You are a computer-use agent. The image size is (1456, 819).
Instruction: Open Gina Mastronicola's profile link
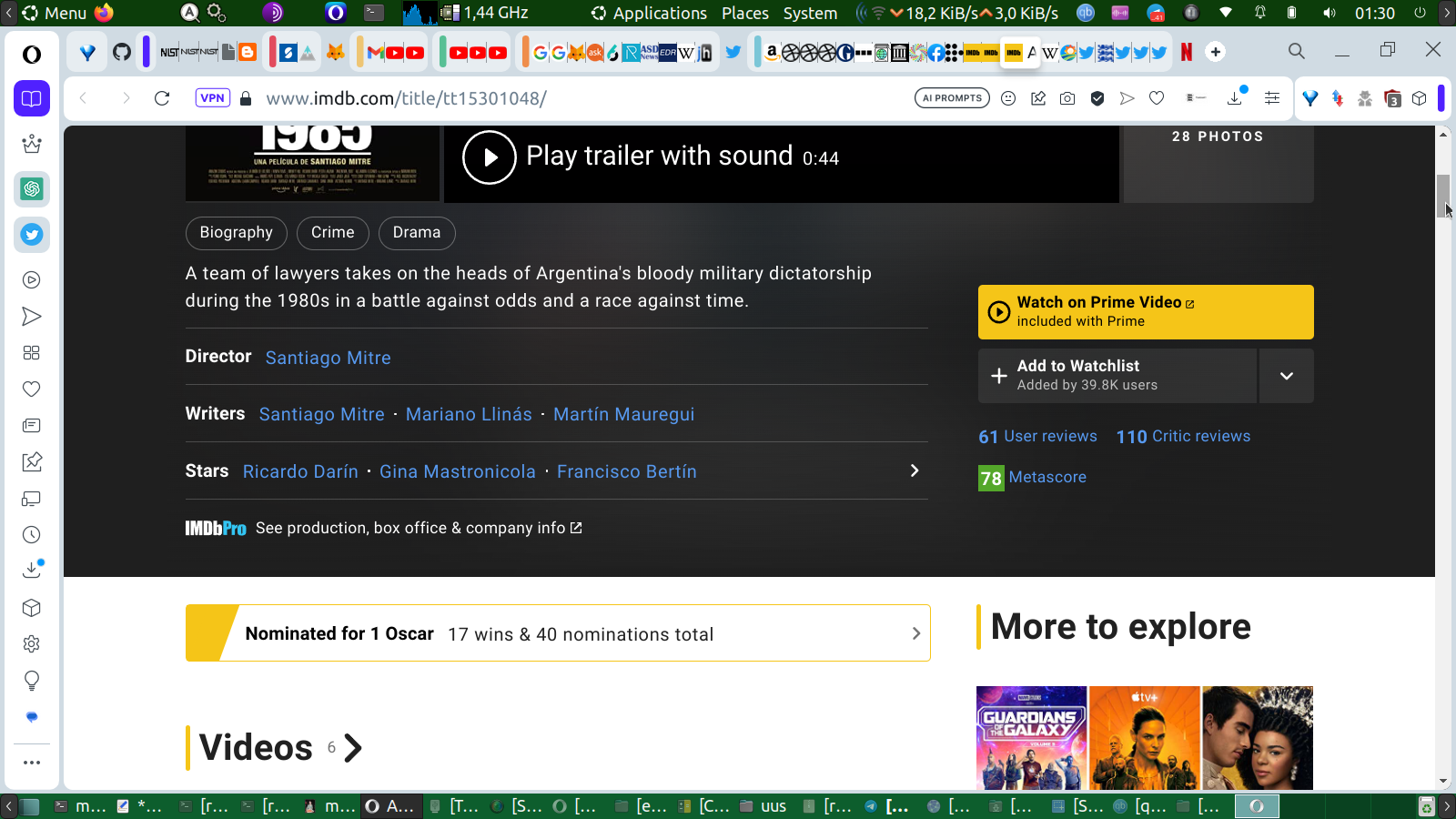[x=458, y=471]
